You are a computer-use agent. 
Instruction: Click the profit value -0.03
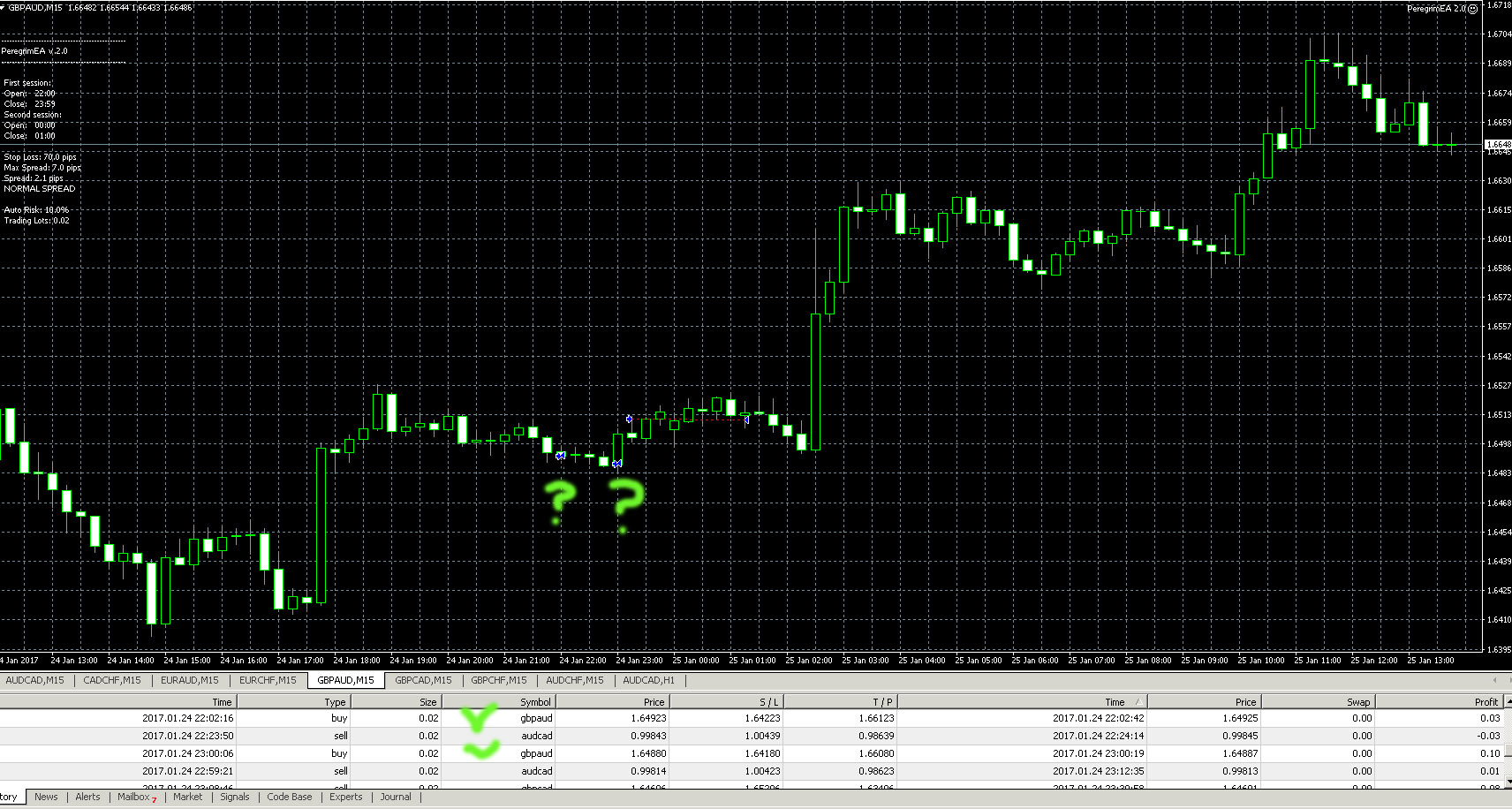[x=1489, y=736]
